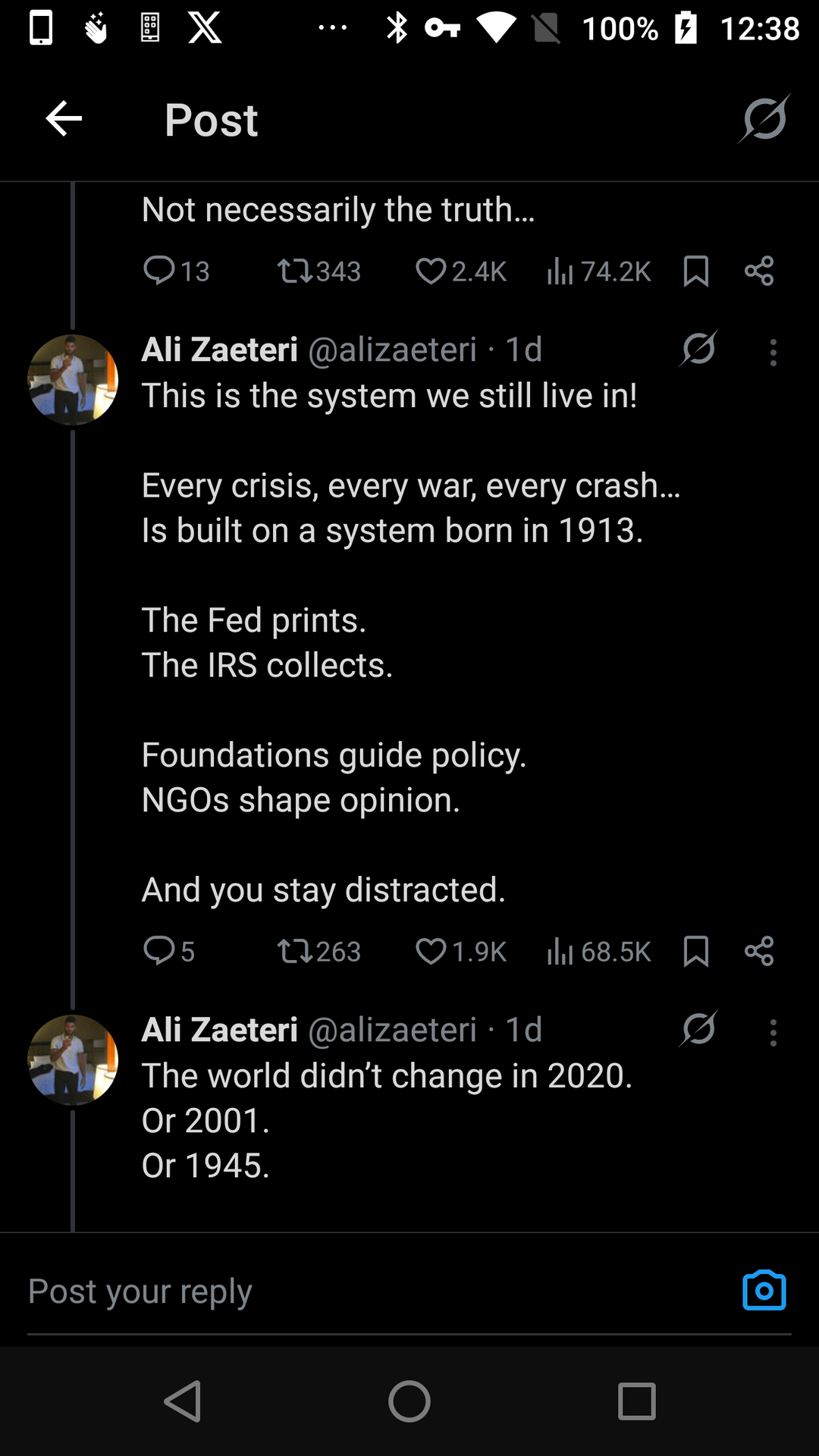819x1456 pixels.
Task: Open Grok icon in Post header
Action: tap(764, 119)
